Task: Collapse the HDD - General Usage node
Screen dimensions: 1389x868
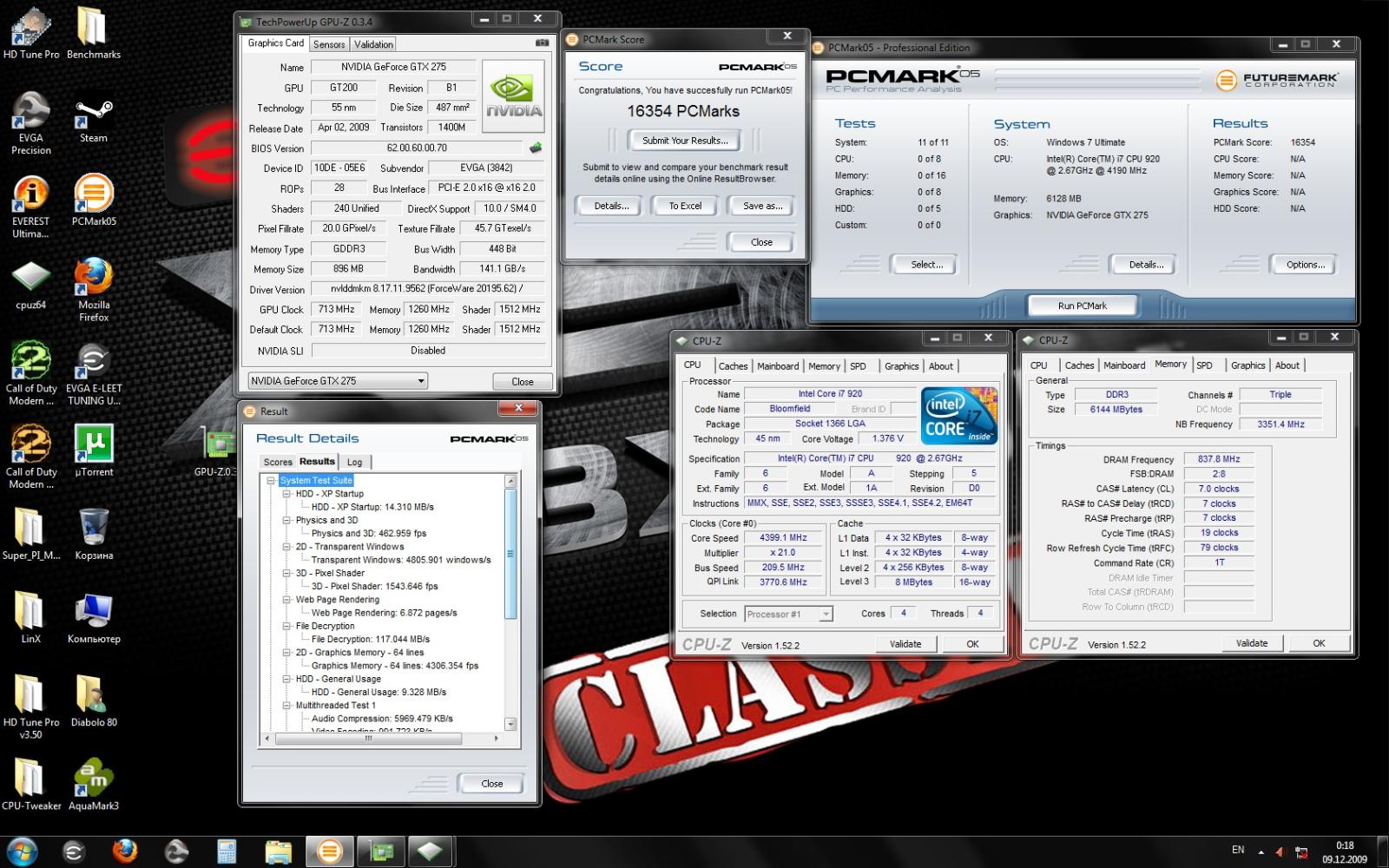Action: 286,679
